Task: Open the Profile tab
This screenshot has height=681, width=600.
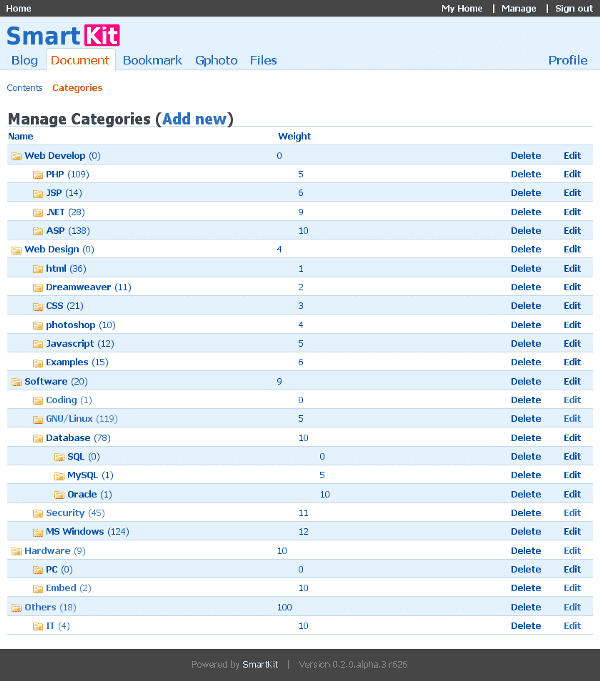Action: click(x=567, y=60)
